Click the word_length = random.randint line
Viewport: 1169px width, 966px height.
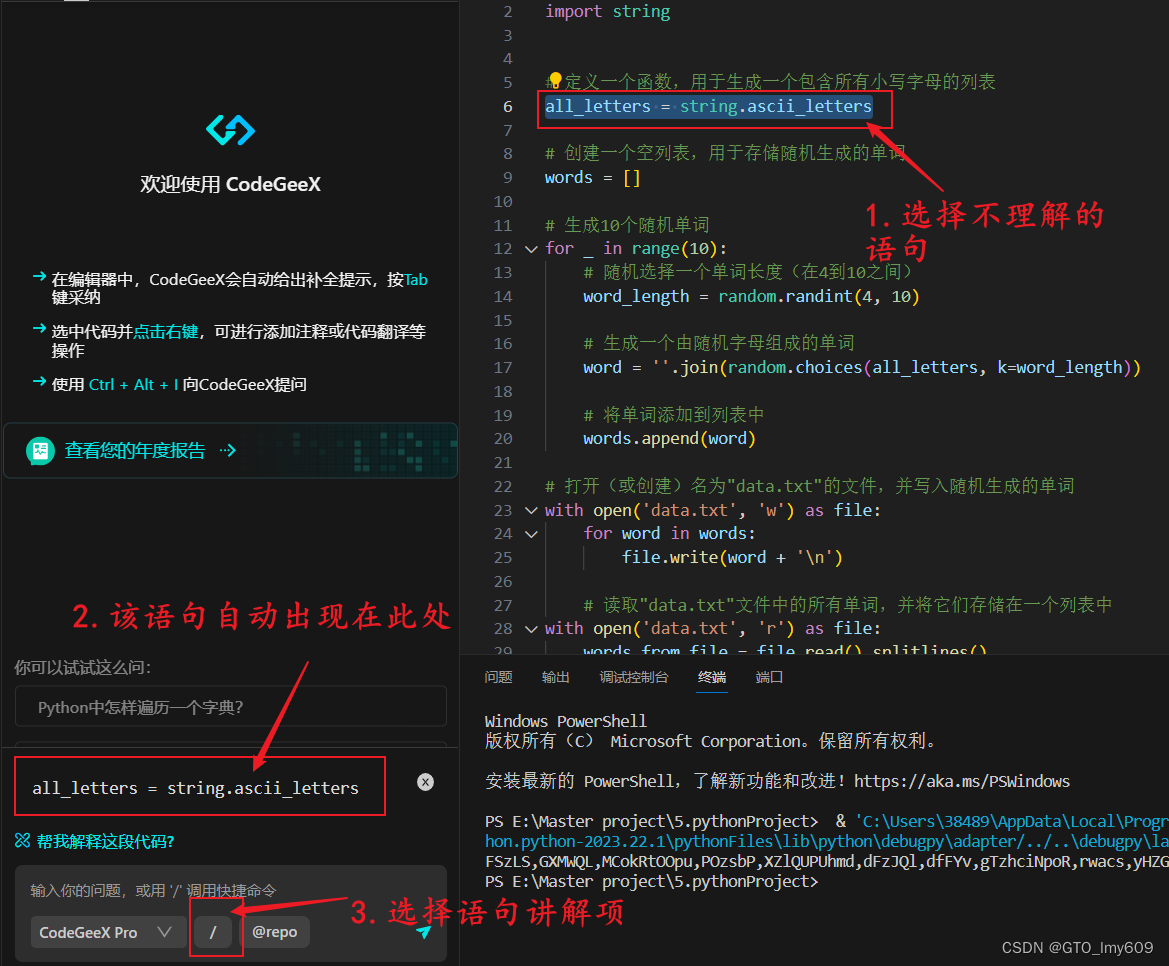tap(752, 297)
